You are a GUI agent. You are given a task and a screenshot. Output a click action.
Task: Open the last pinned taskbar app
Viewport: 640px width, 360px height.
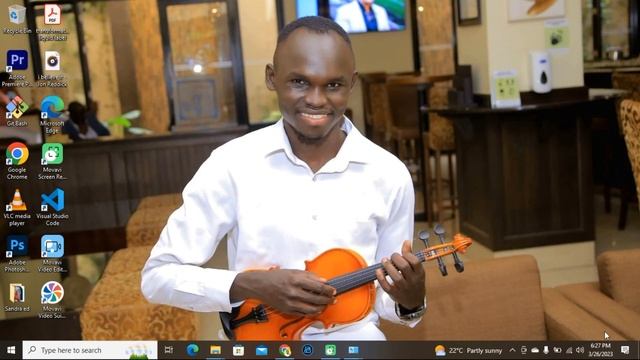click(353, 350)
